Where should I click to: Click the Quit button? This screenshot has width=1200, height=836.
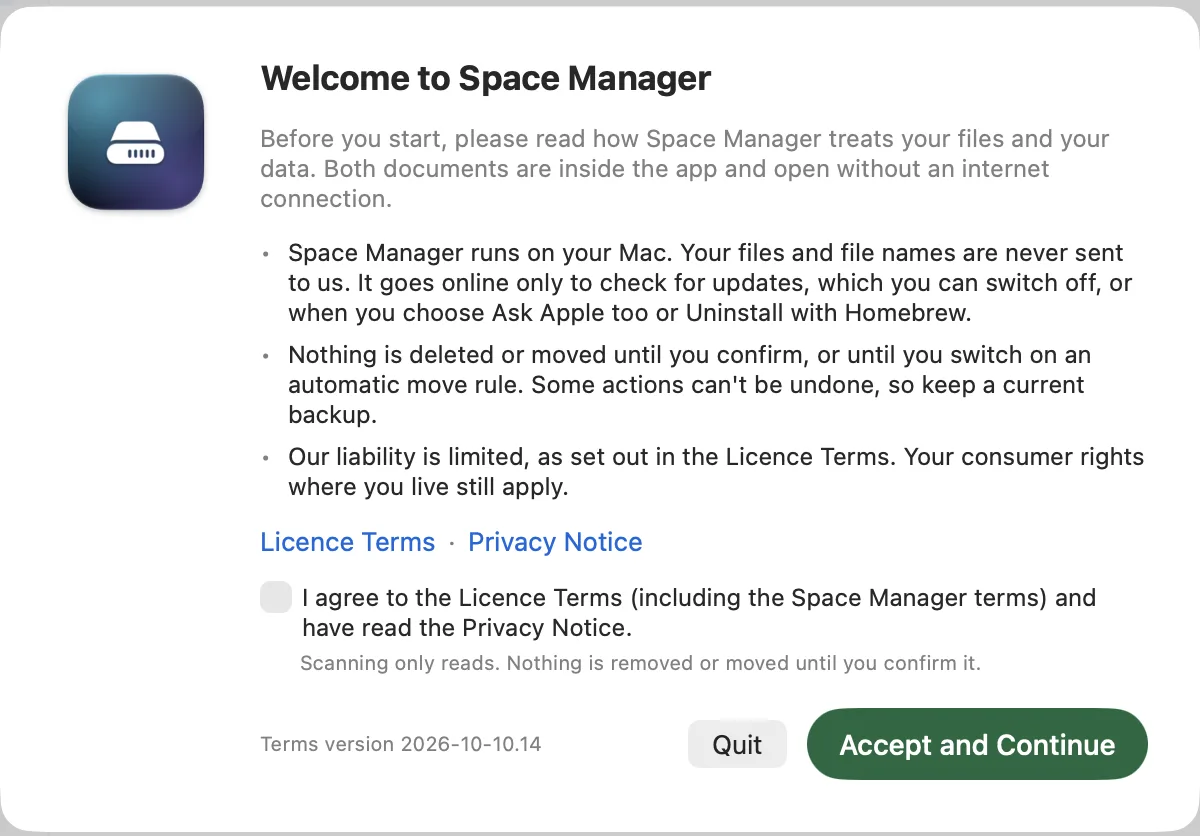coord(737,745)
